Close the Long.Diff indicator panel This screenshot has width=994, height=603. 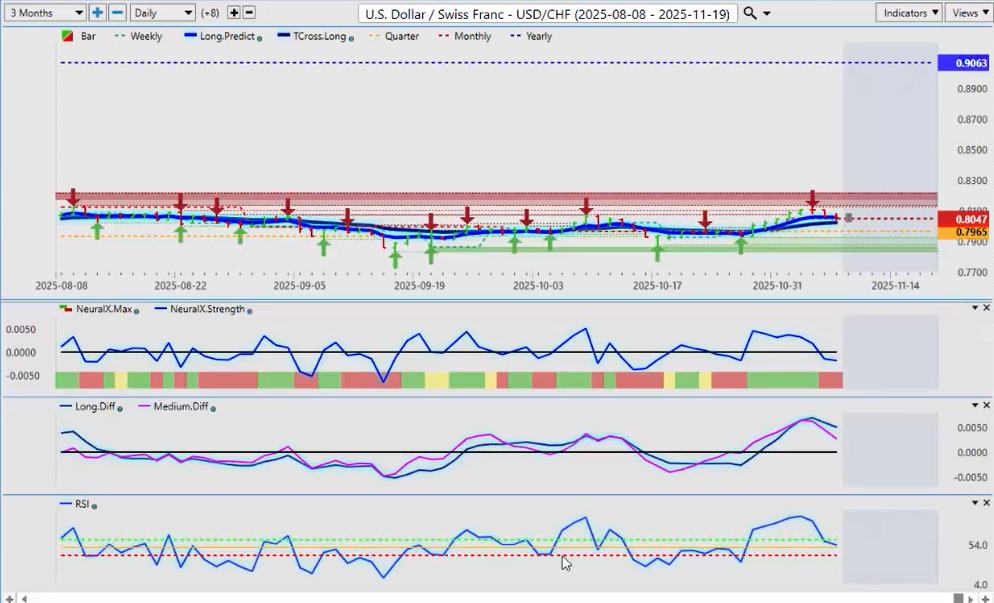pos(986,405)
